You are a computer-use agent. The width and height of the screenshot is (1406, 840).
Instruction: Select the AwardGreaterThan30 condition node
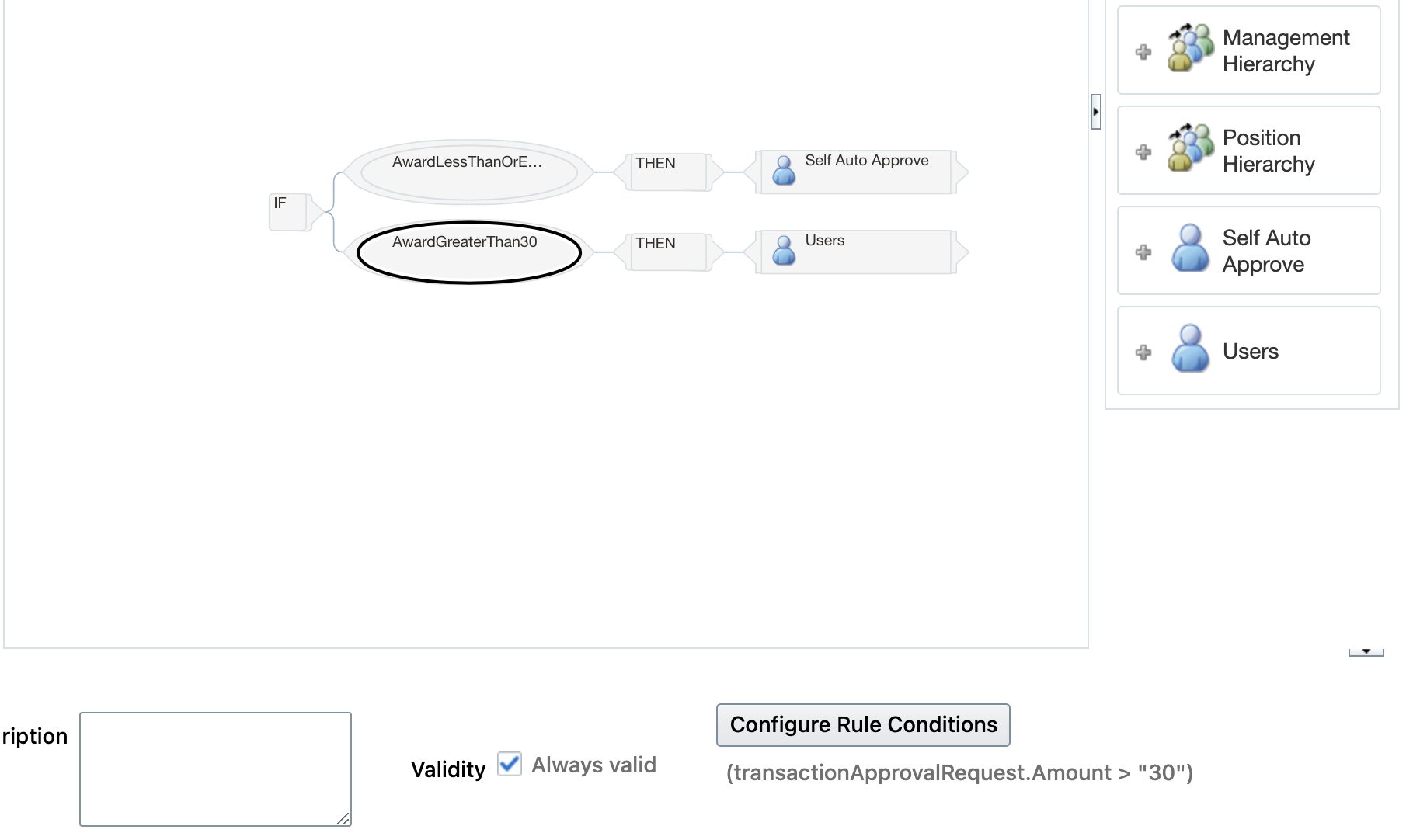coord(468,252)
